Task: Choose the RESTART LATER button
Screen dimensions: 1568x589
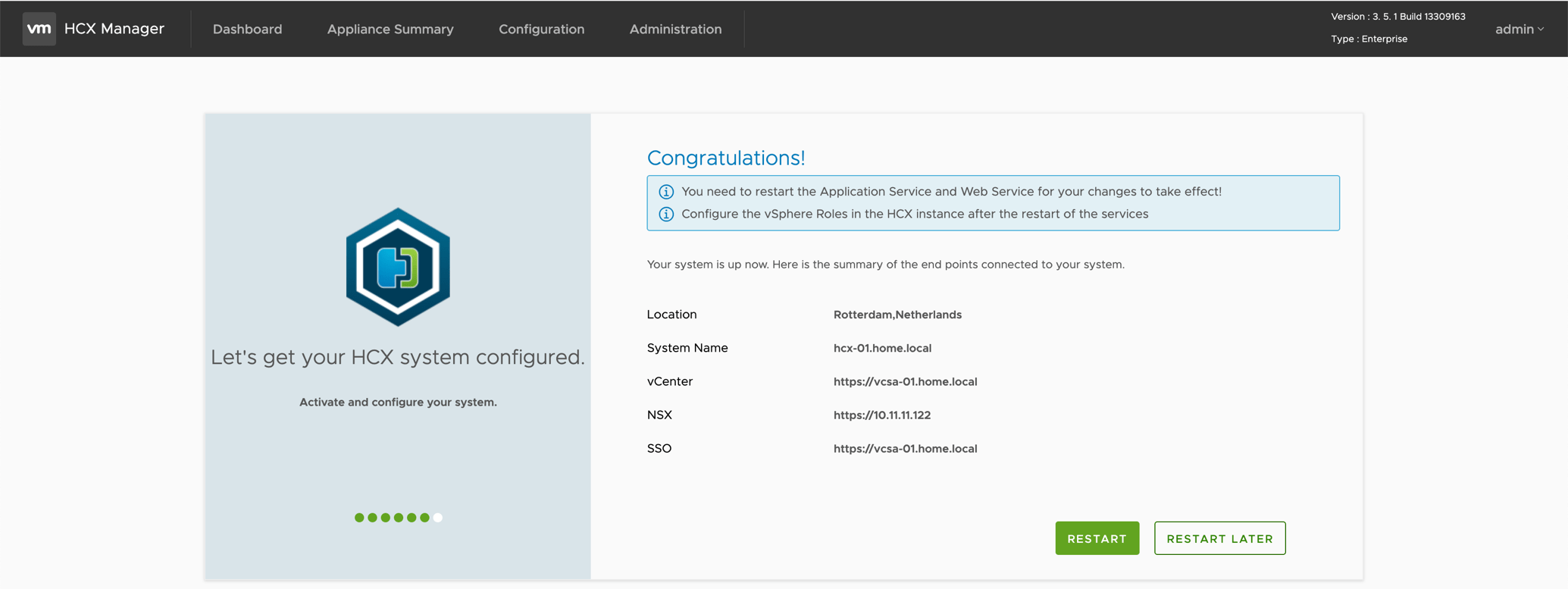Action: click(1219, 538)
